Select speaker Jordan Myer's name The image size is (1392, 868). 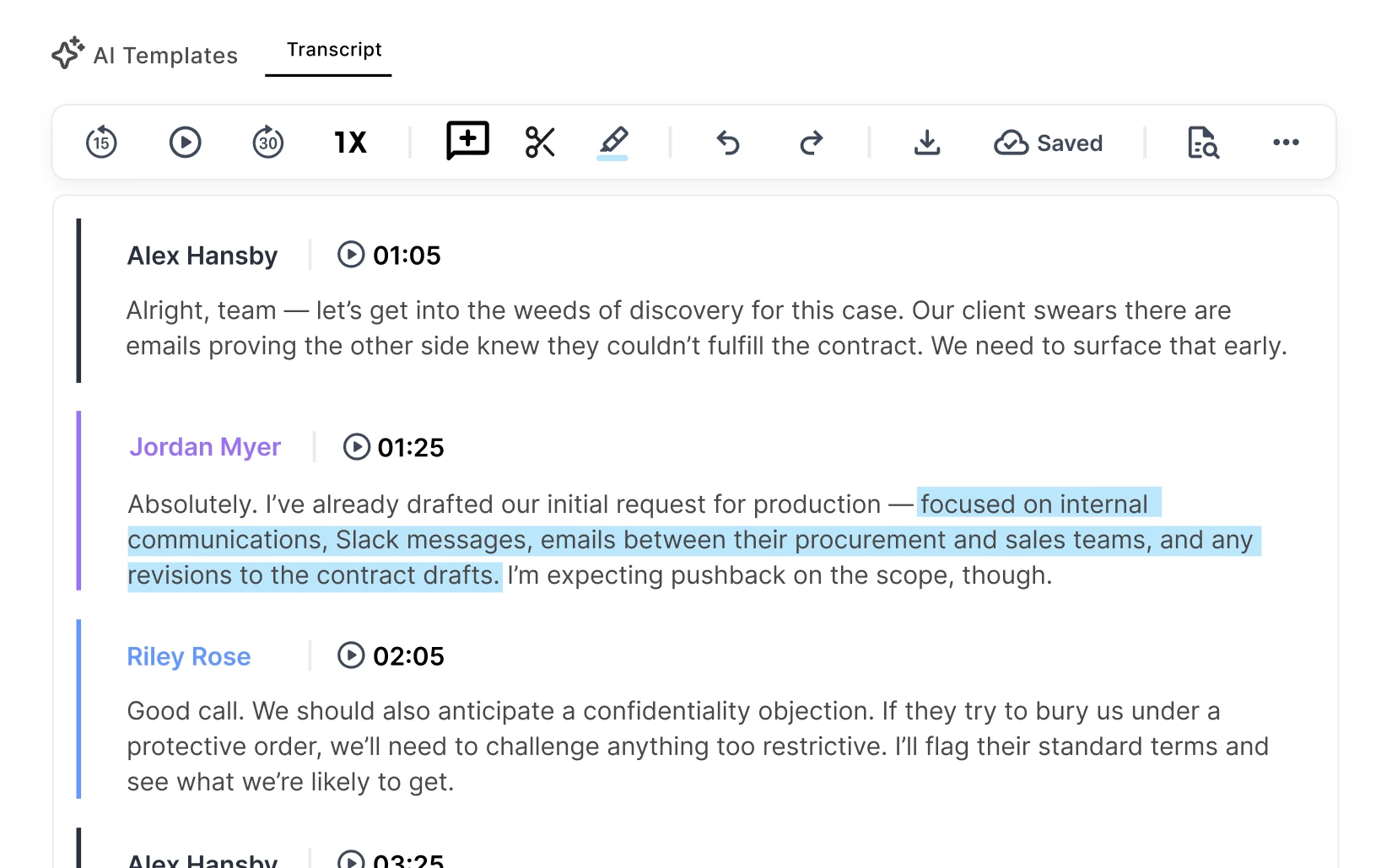[x=204, y=447]
